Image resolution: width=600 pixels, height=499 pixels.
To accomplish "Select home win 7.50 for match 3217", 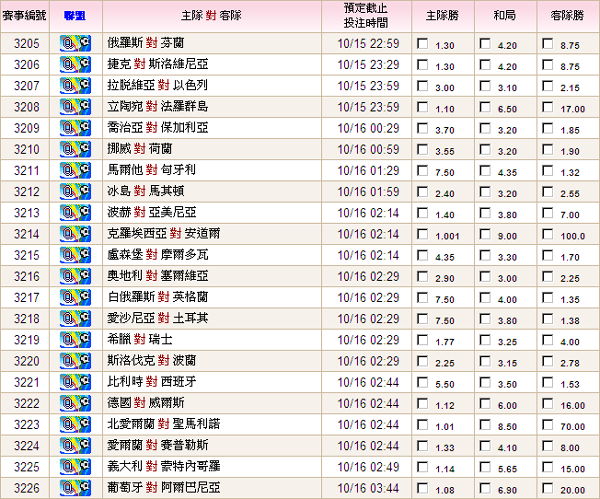I will coord(423,297).
